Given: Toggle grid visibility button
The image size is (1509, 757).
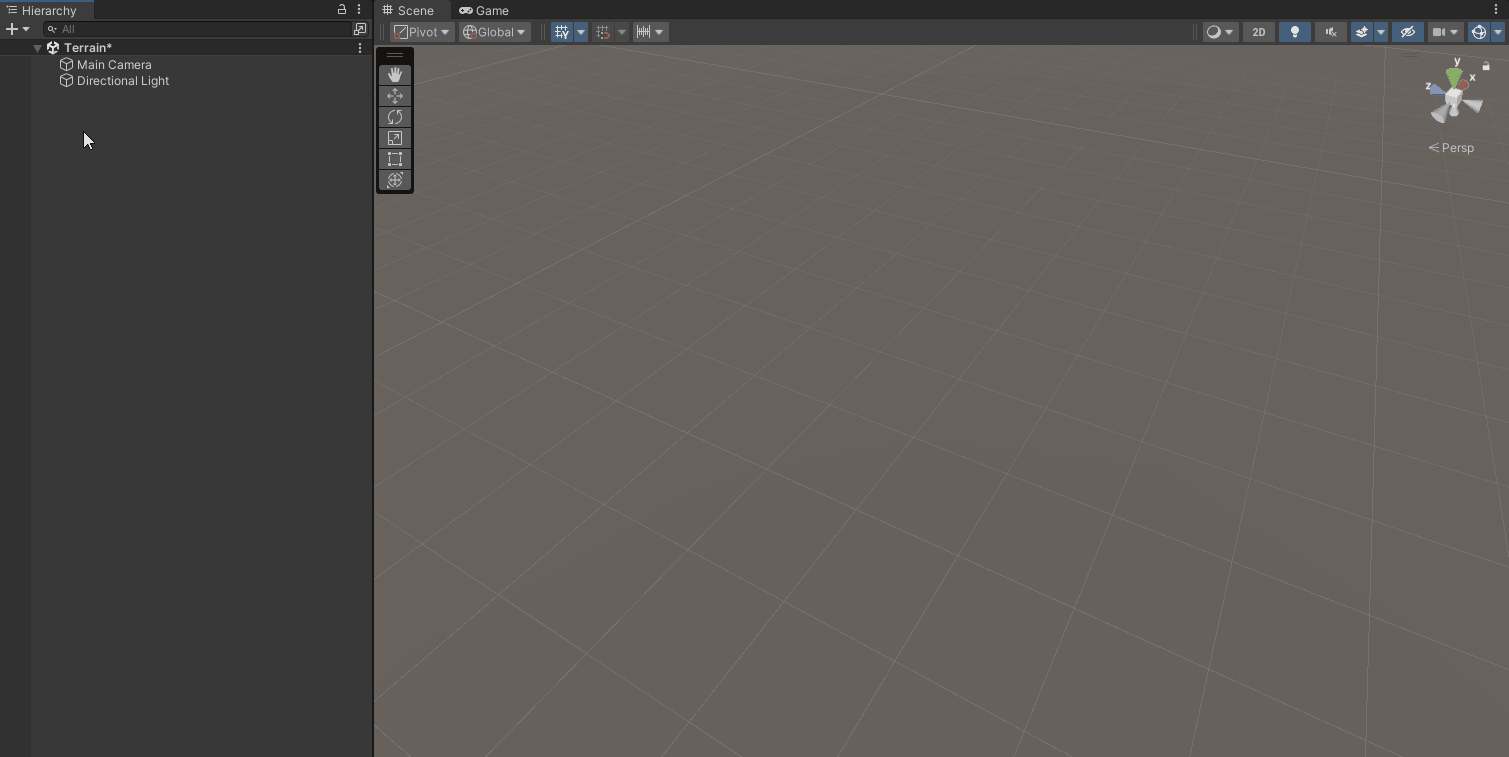Looking at the screenshot, I should [562, 32].
